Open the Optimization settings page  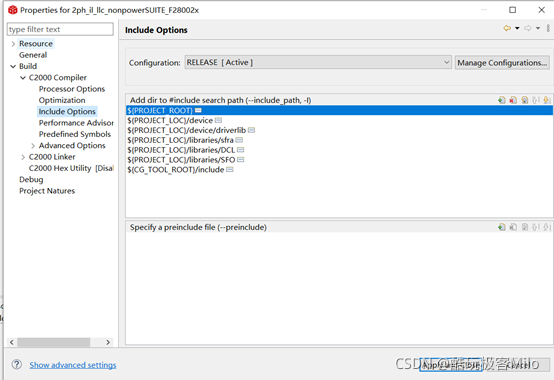click(62, 100)
